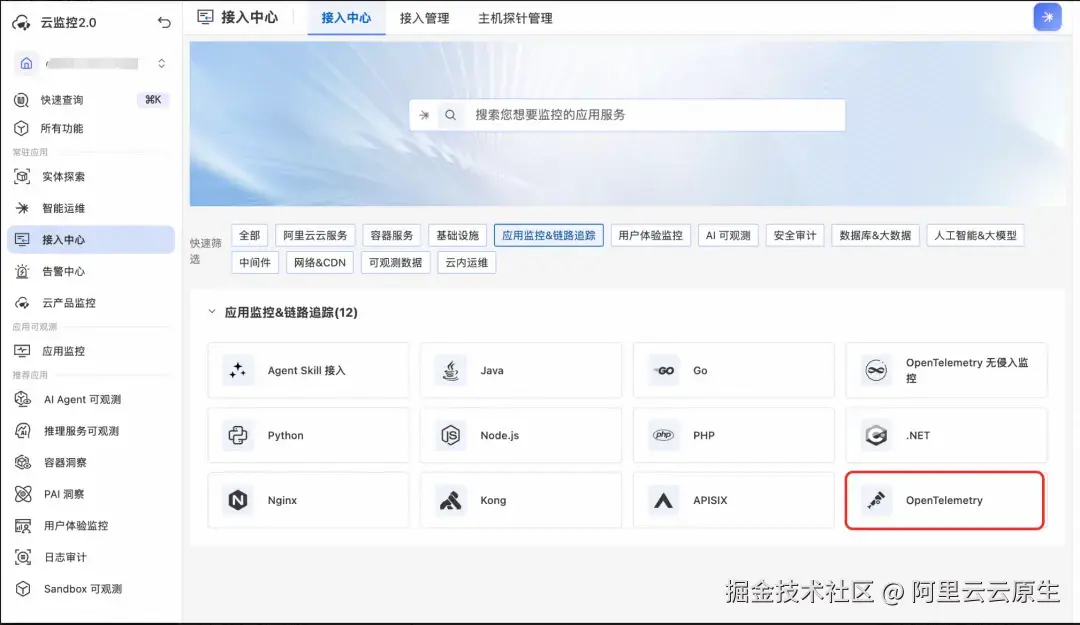Filter by 云内运维
Viewport: 1080px width, 625px height.
pos(466,263)
